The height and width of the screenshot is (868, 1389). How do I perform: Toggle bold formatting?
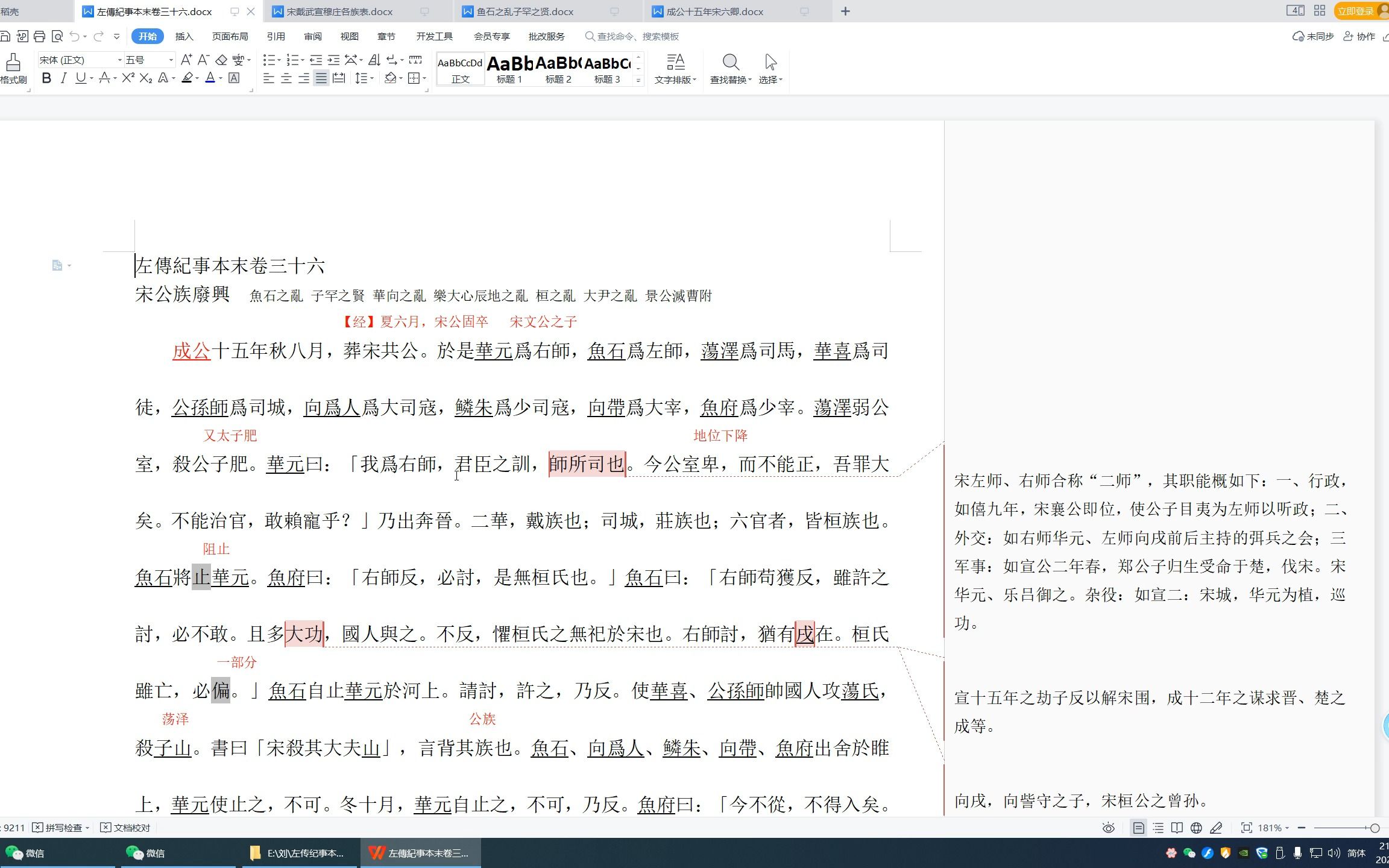click(x=46, y=78)
